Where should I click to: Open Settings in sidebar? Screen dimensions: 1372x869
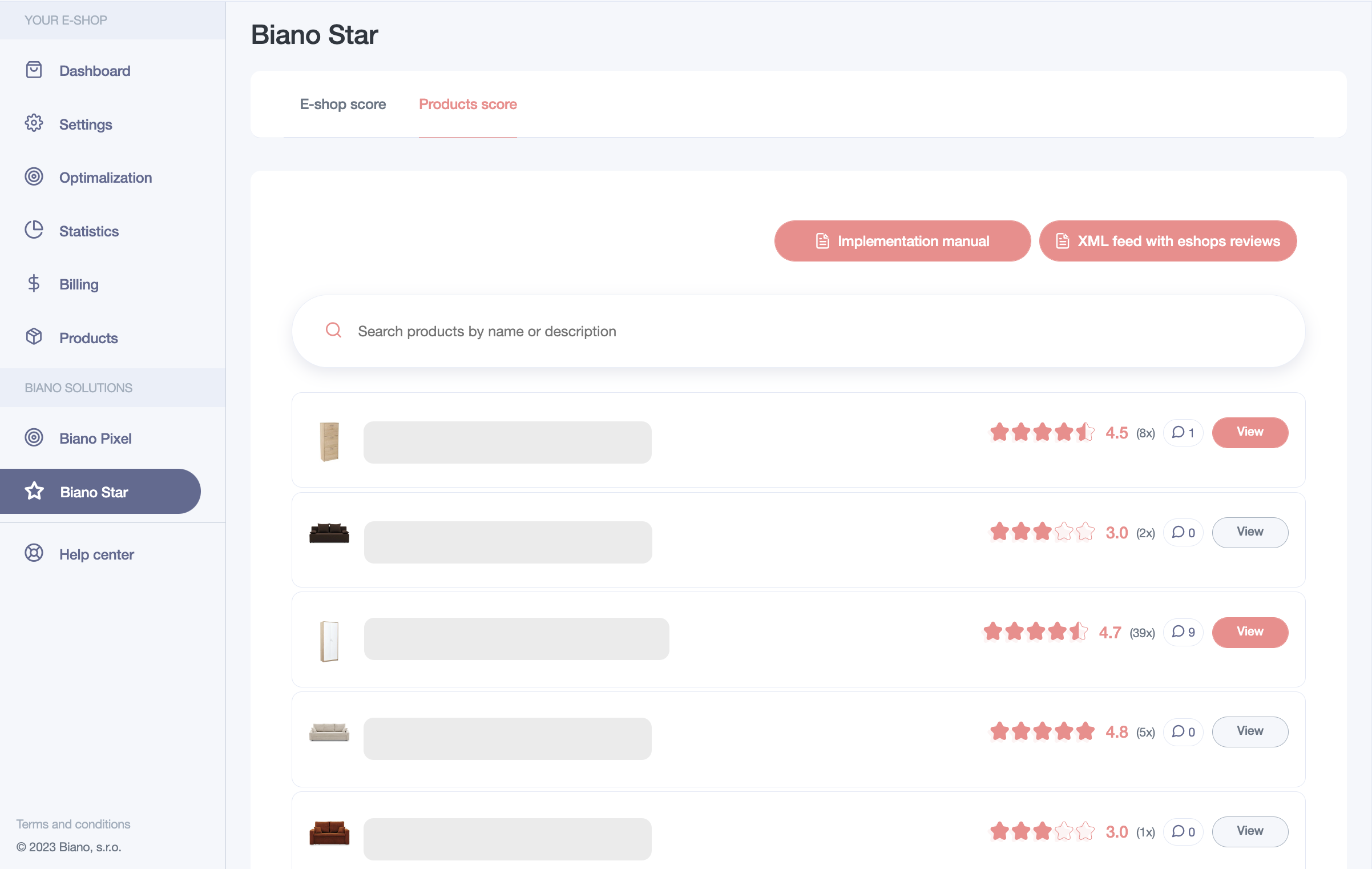point(86,124)
